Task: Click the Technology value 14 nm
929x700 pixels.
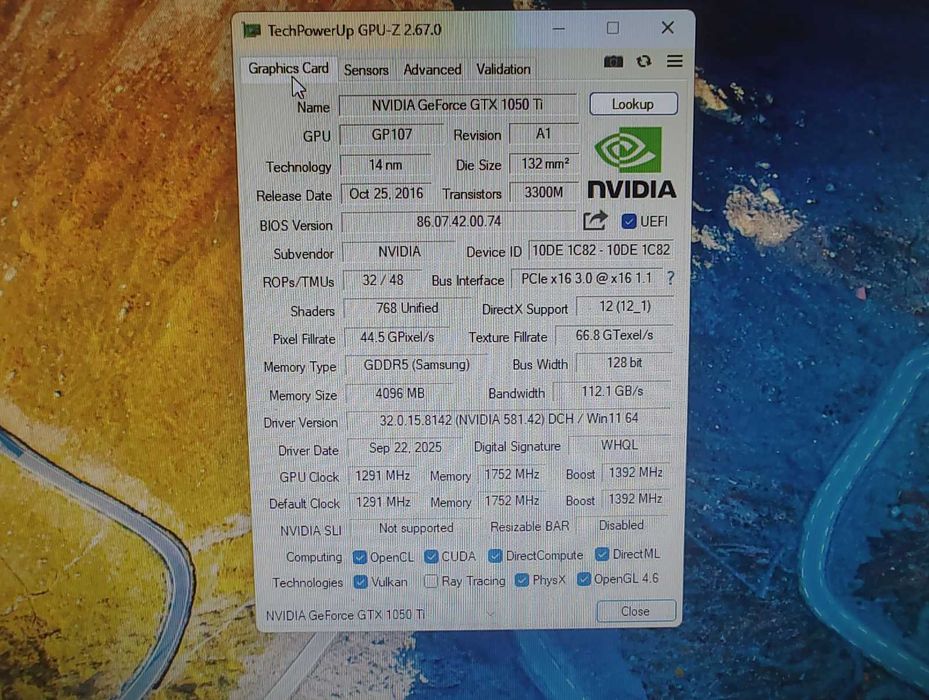Action: (385, 165)
